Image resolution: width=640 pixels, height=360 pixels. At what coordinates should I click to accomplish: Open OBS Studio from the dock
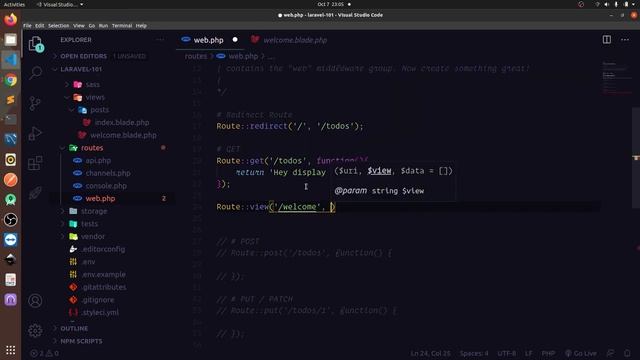pos(11,220)
